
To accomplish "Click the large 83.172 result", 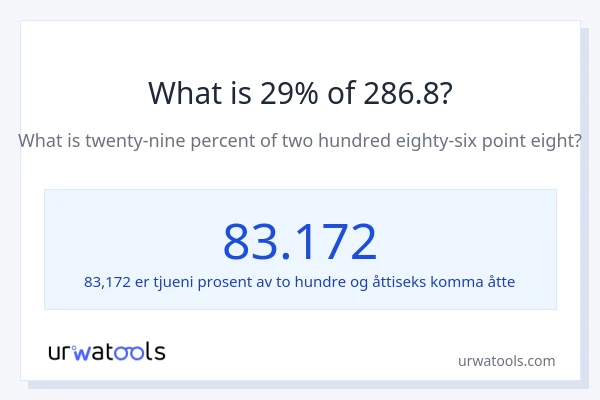I will pos(300,241).
